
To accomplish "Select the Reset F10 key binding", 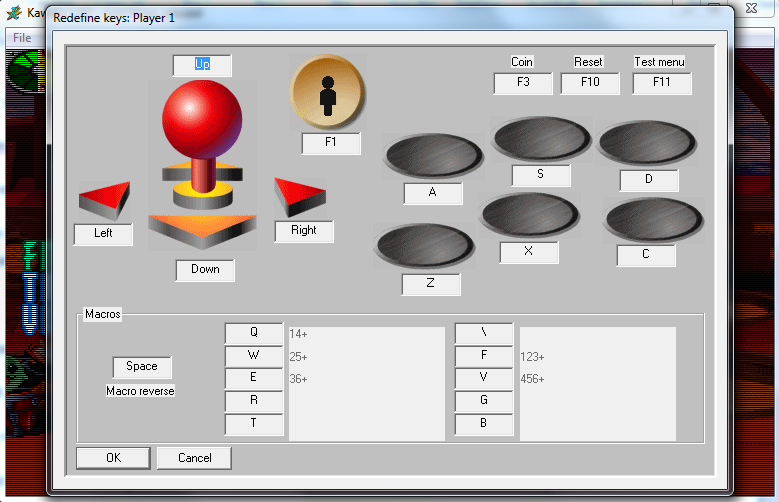I will click(590, 83).
